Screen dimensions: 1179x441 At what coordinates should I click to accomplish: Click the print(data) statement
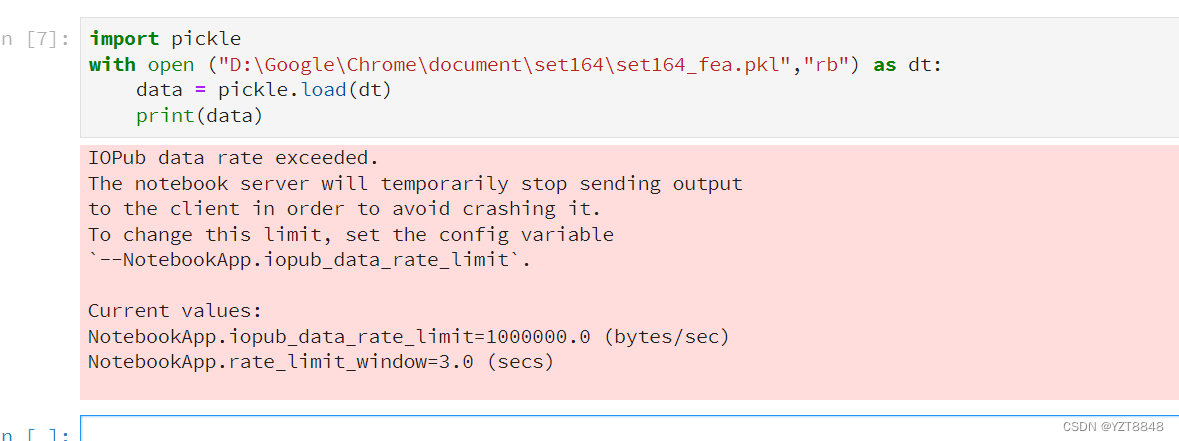[x=199, y=116]
